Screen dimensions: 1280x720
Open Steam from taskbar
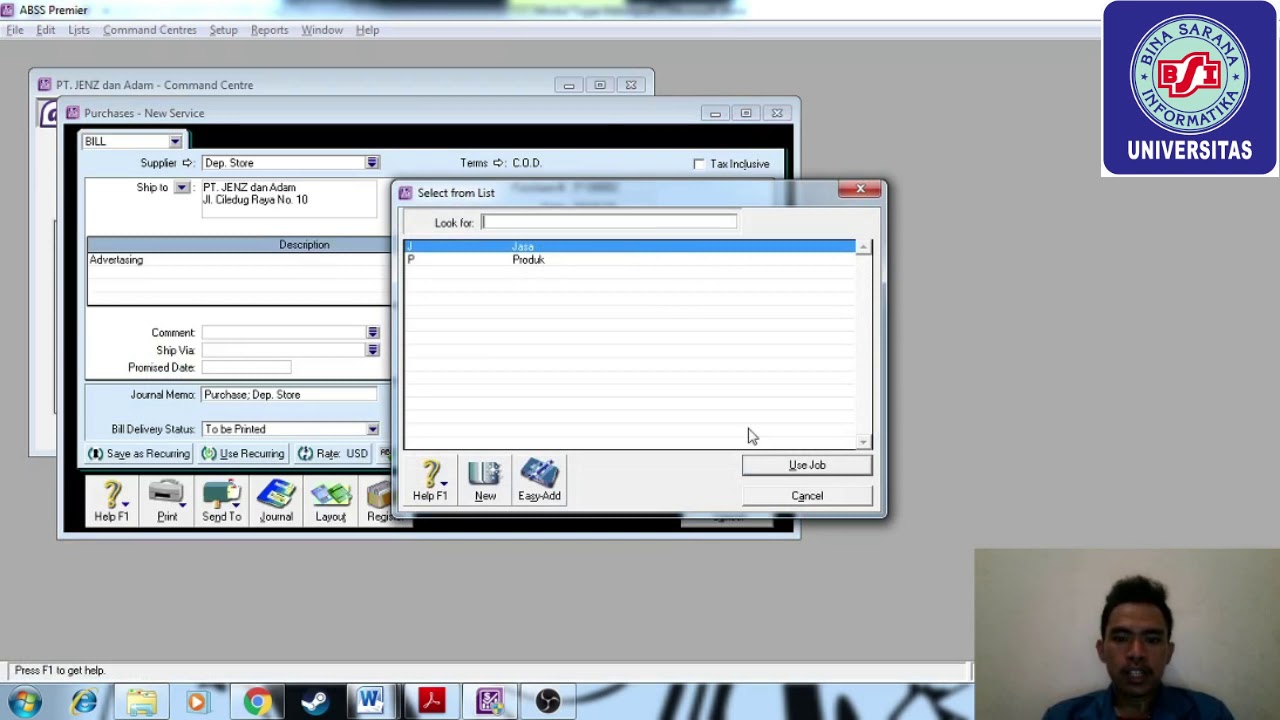(x=314, y=702)
